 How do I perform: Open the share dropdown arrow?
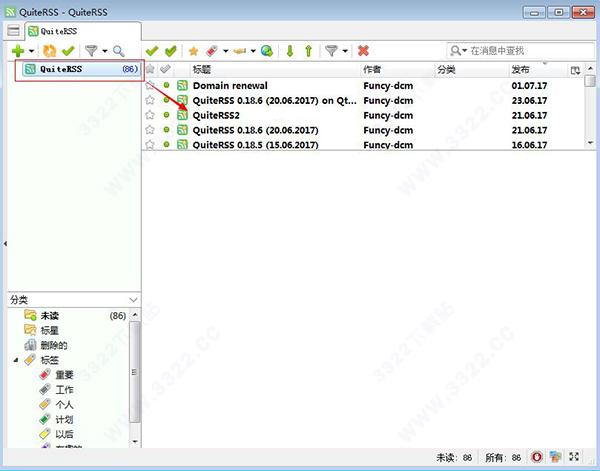(x=253, y=51)
